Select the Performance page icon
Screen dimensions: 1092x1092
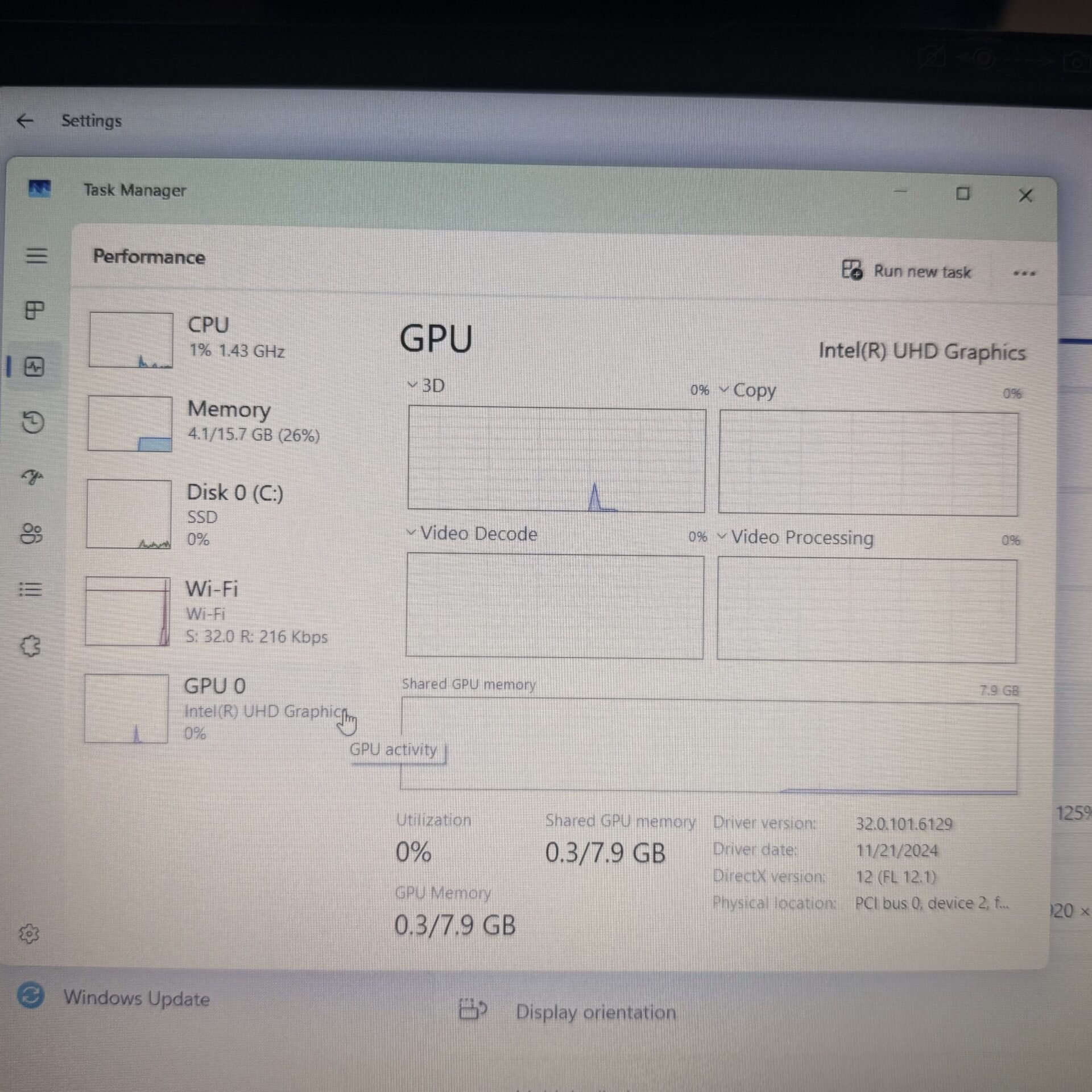click(34, 367)
